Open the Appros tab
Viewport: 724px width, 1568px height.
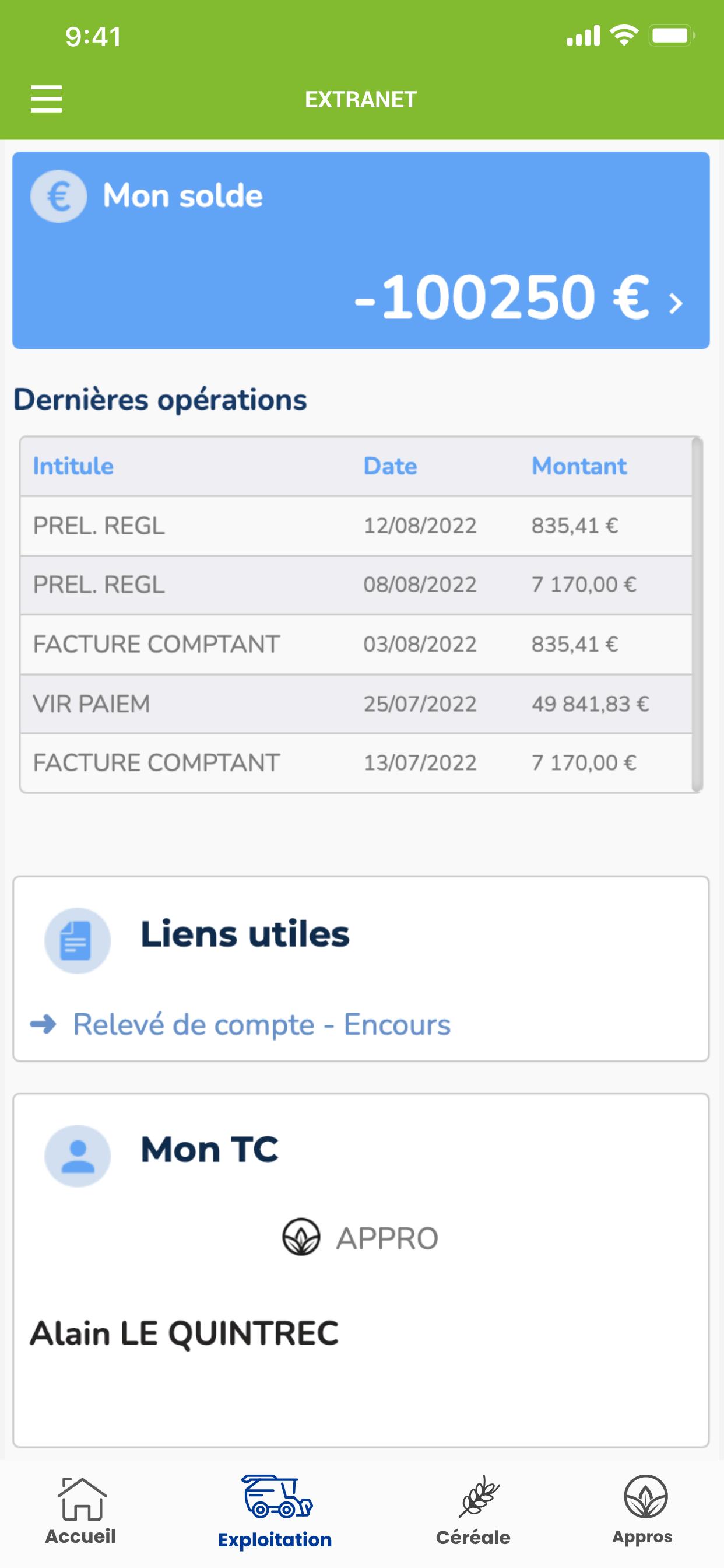pyautogui.click(x=642, y=1511)
